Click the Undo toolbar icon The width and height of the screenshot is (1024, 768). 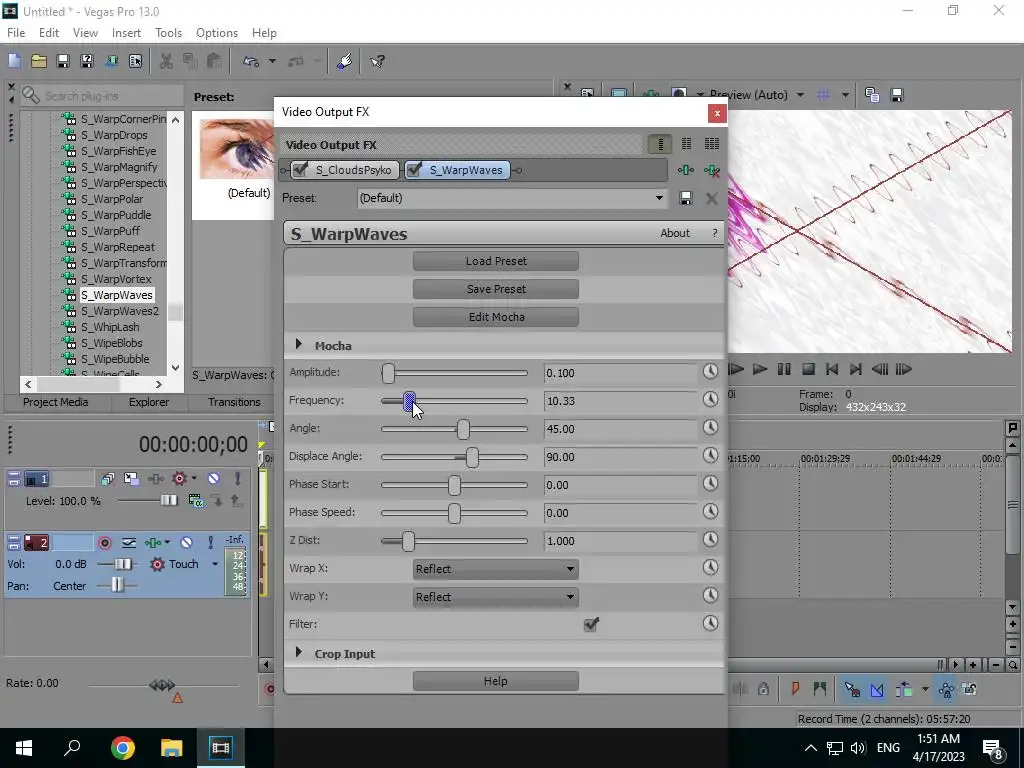coord(251,61)
